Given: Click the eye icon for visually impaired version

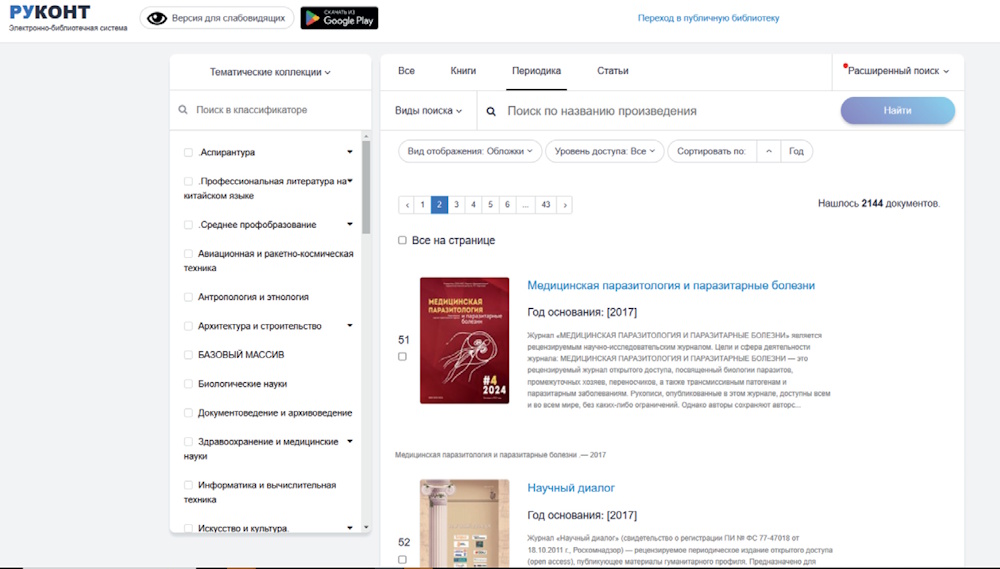Looking at the screenshot, I should click(x=155, y=18).
